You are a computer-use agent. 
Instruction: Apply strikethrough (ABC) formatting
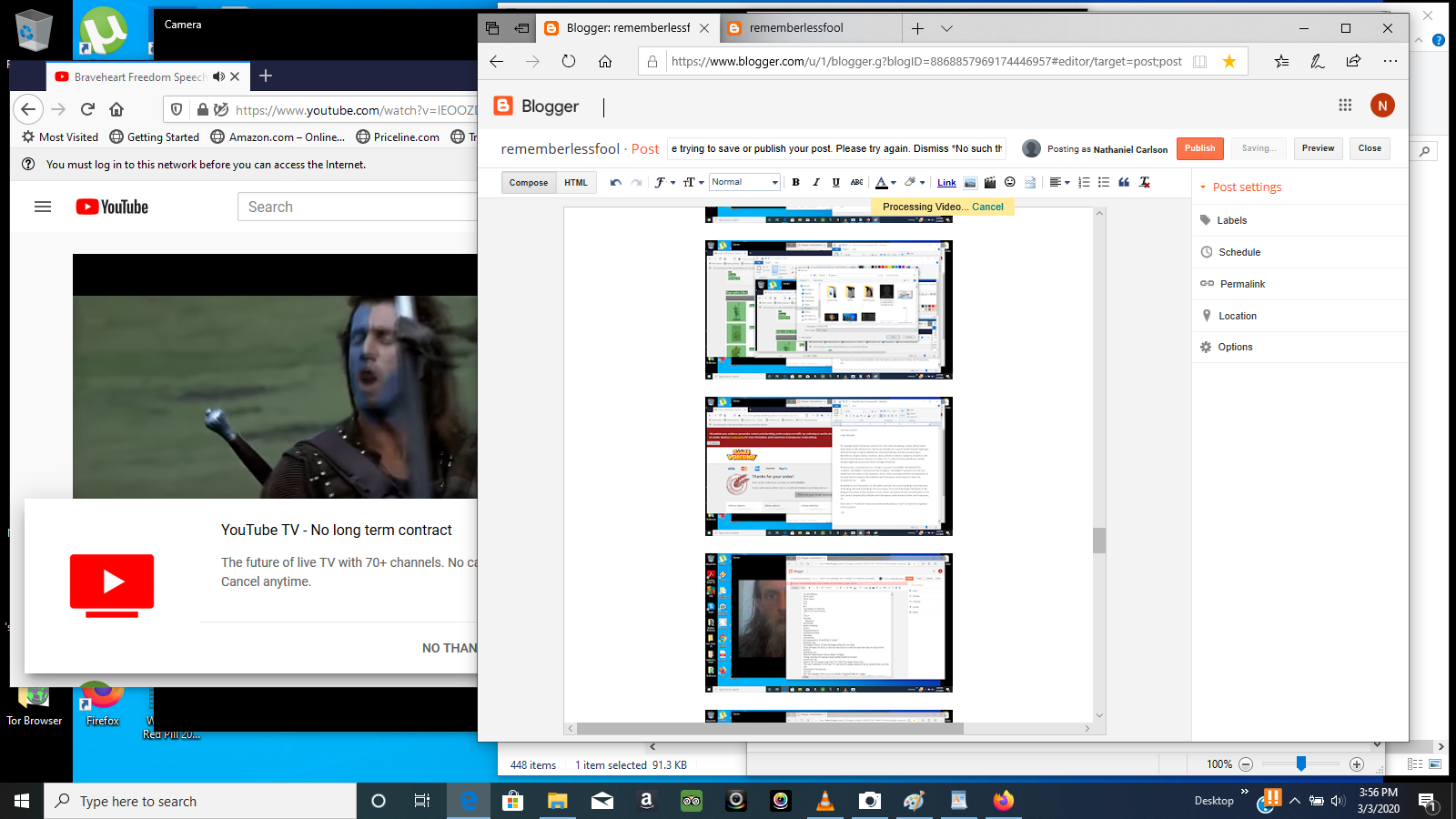[856, 182]
